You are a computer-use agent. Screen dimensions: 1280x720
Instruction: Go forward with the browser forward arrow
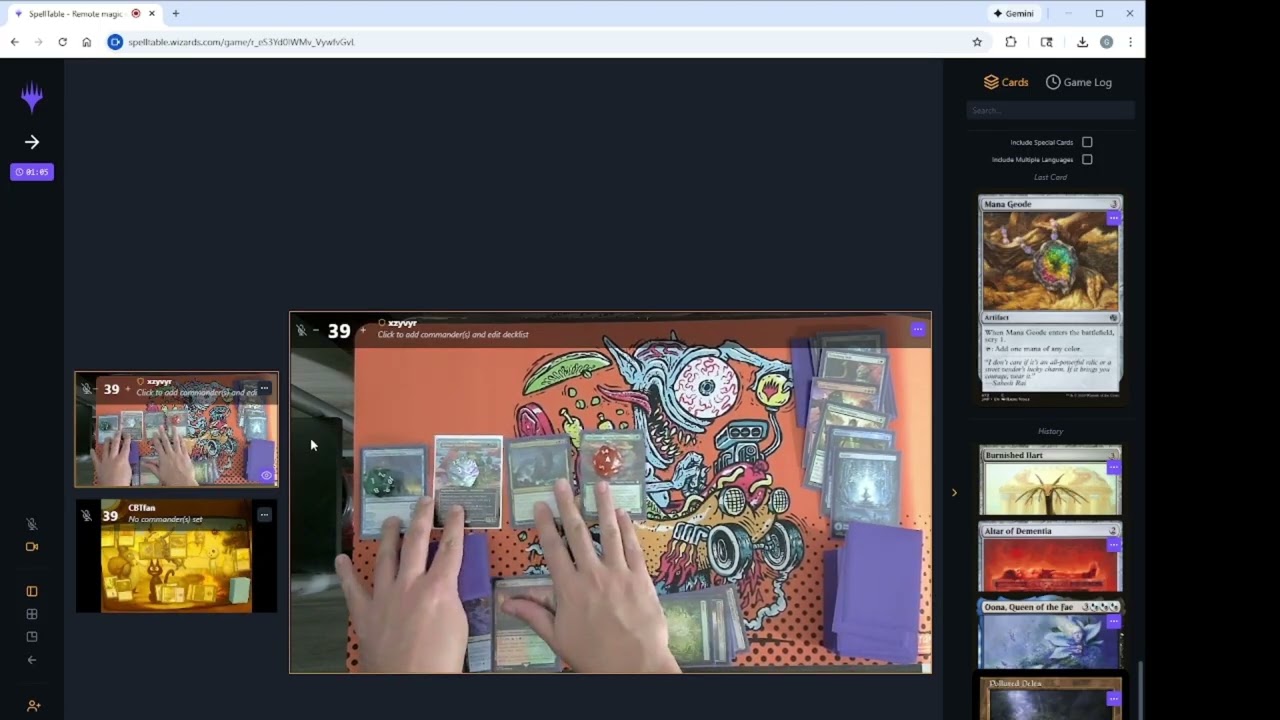[38, 42]
